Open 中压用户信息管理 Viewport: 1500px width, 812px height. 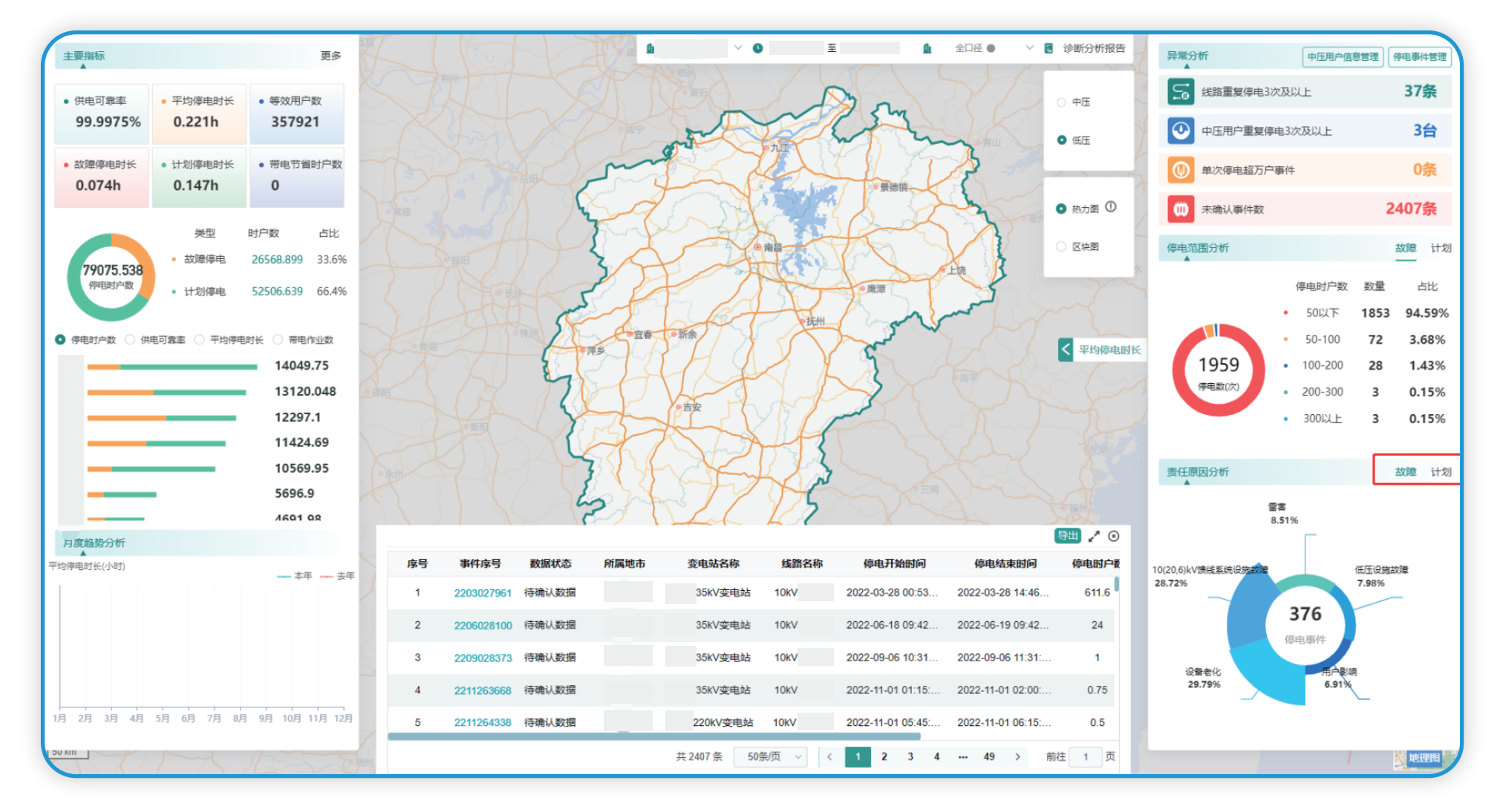click(1343, 56)
